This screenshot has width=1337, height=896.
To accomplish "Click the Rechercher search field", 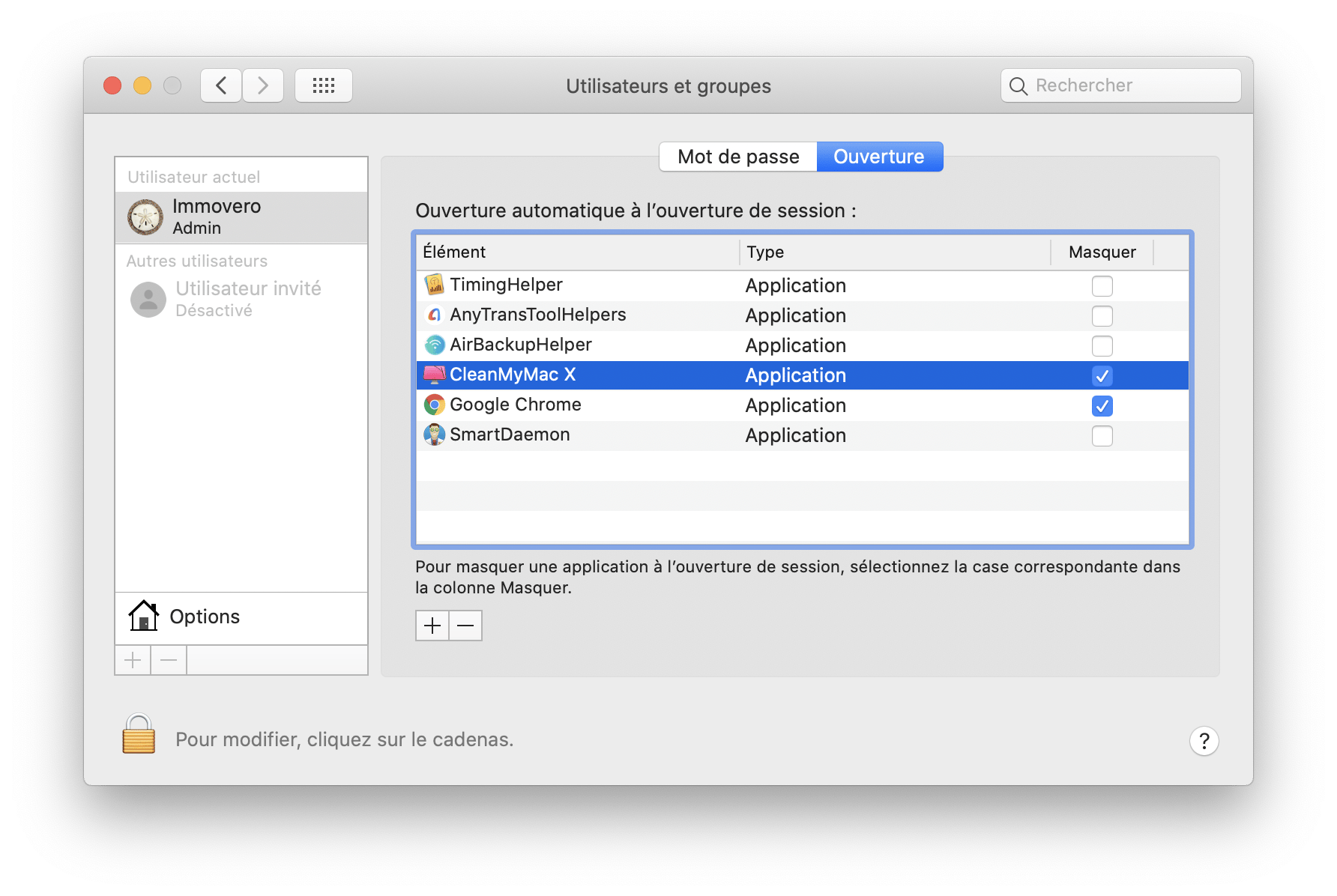I will pyautogui.click(x=1121, y=85).
